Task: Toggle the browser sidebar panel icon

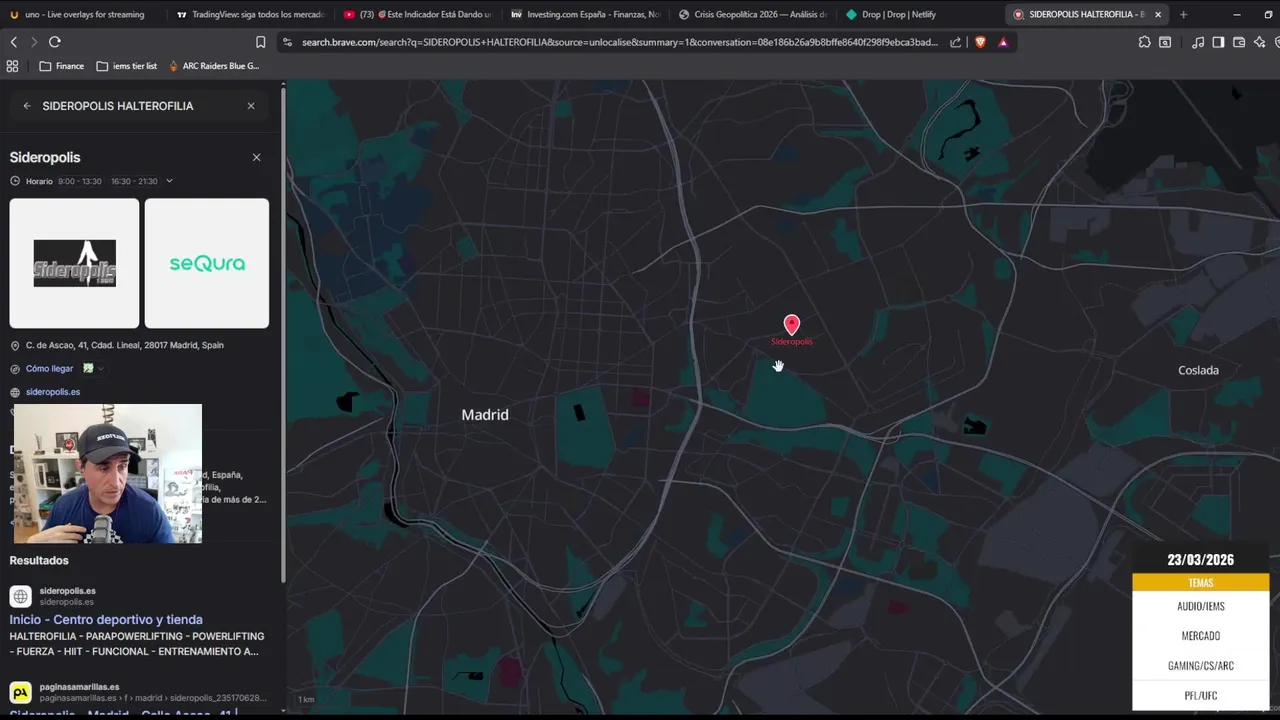Action: click(1218, 42)
